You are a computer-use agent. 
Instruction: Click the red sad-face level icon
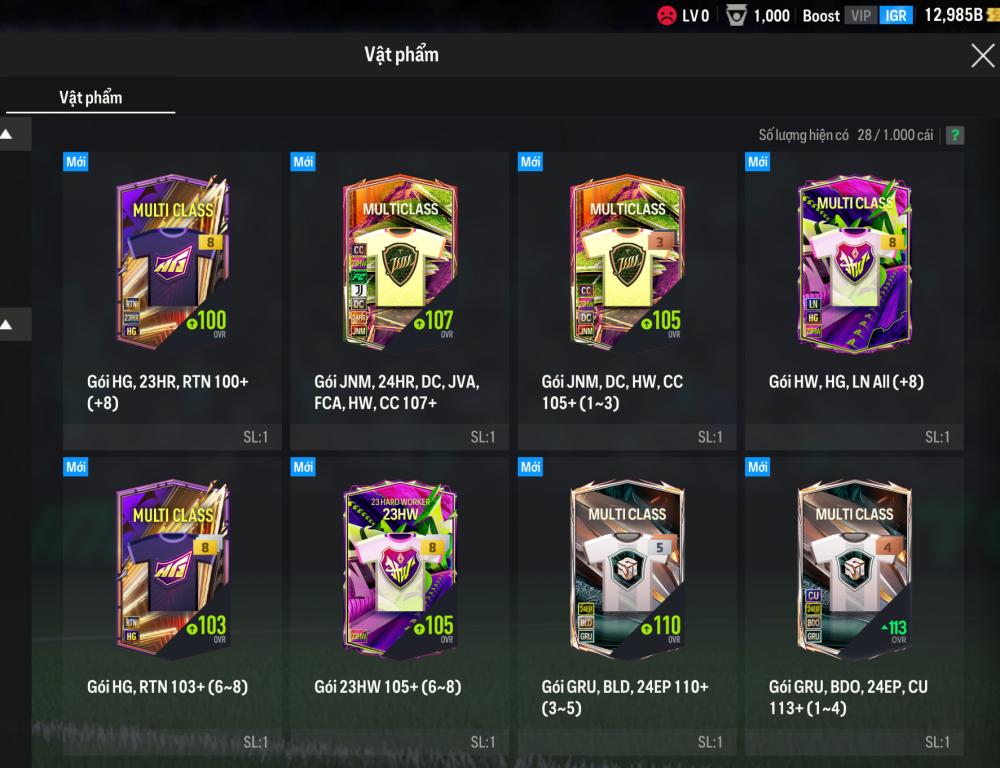pos(666,15)
